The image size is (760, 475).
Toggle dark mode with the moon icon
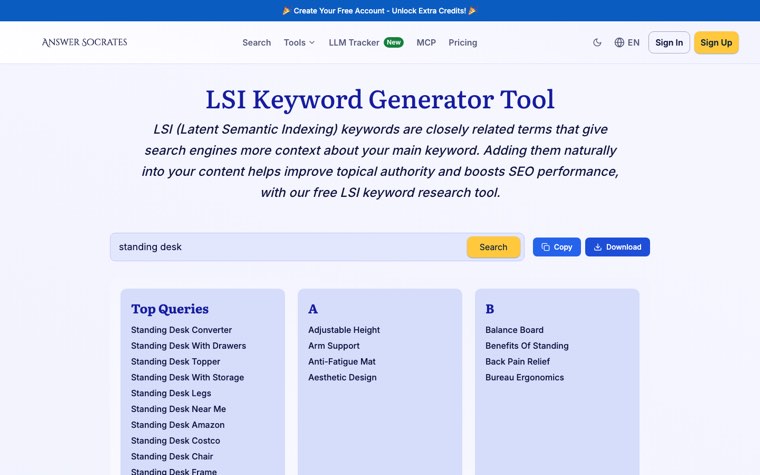tap(597, 43)
